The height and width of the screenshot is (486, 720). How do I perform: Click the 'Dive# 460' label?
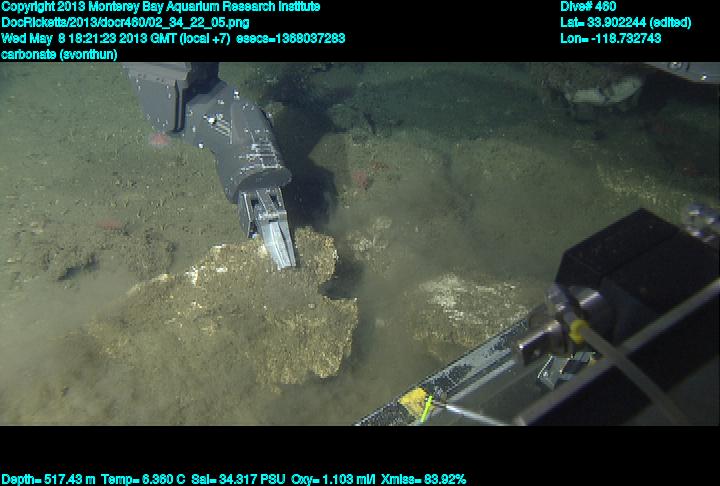tap(588, 6)
